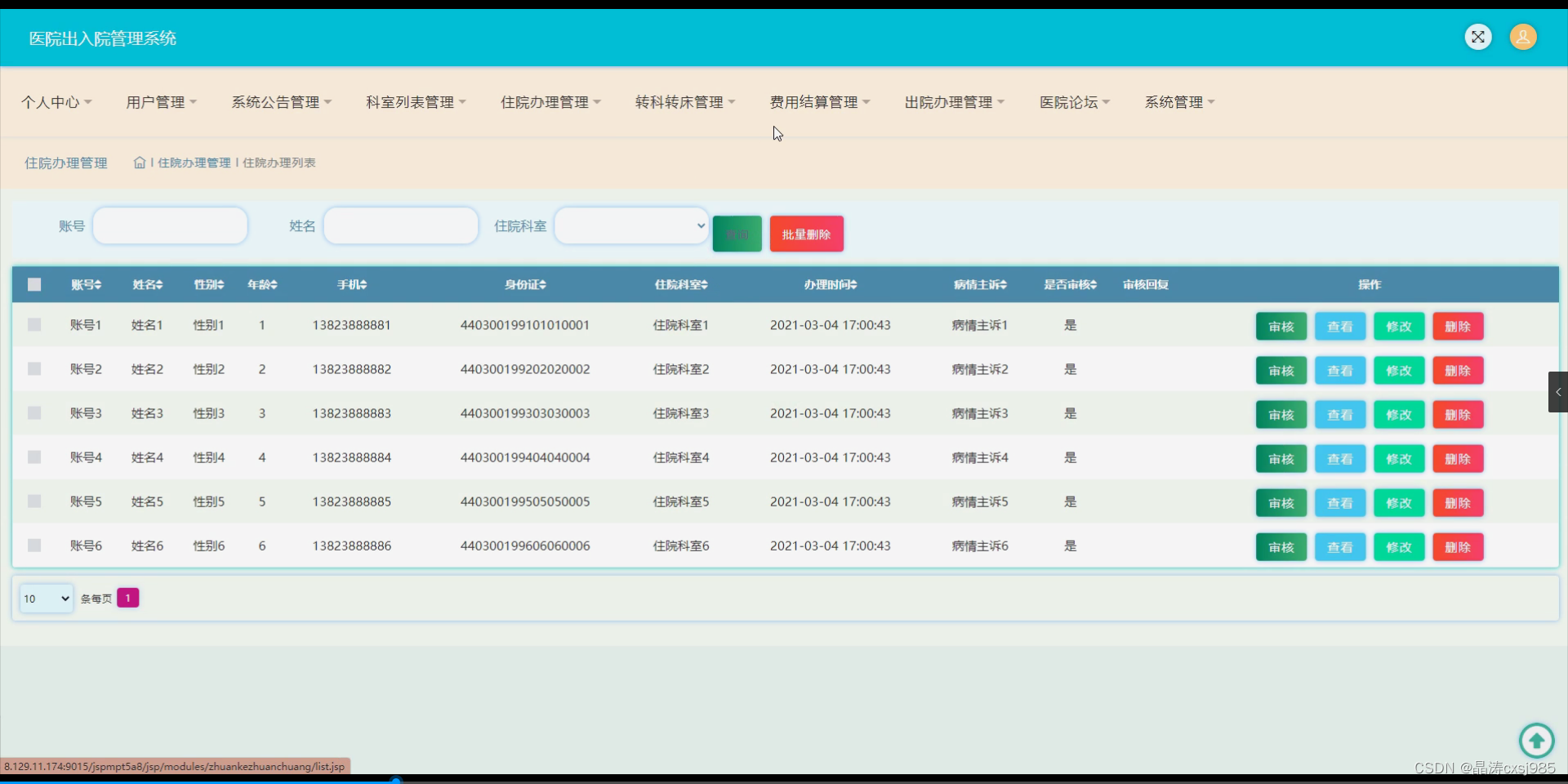This screenshot has width=1568, height=784.
Task: Sort table by 账号 column
Action: pyautogui.click(x=86, y=284)
